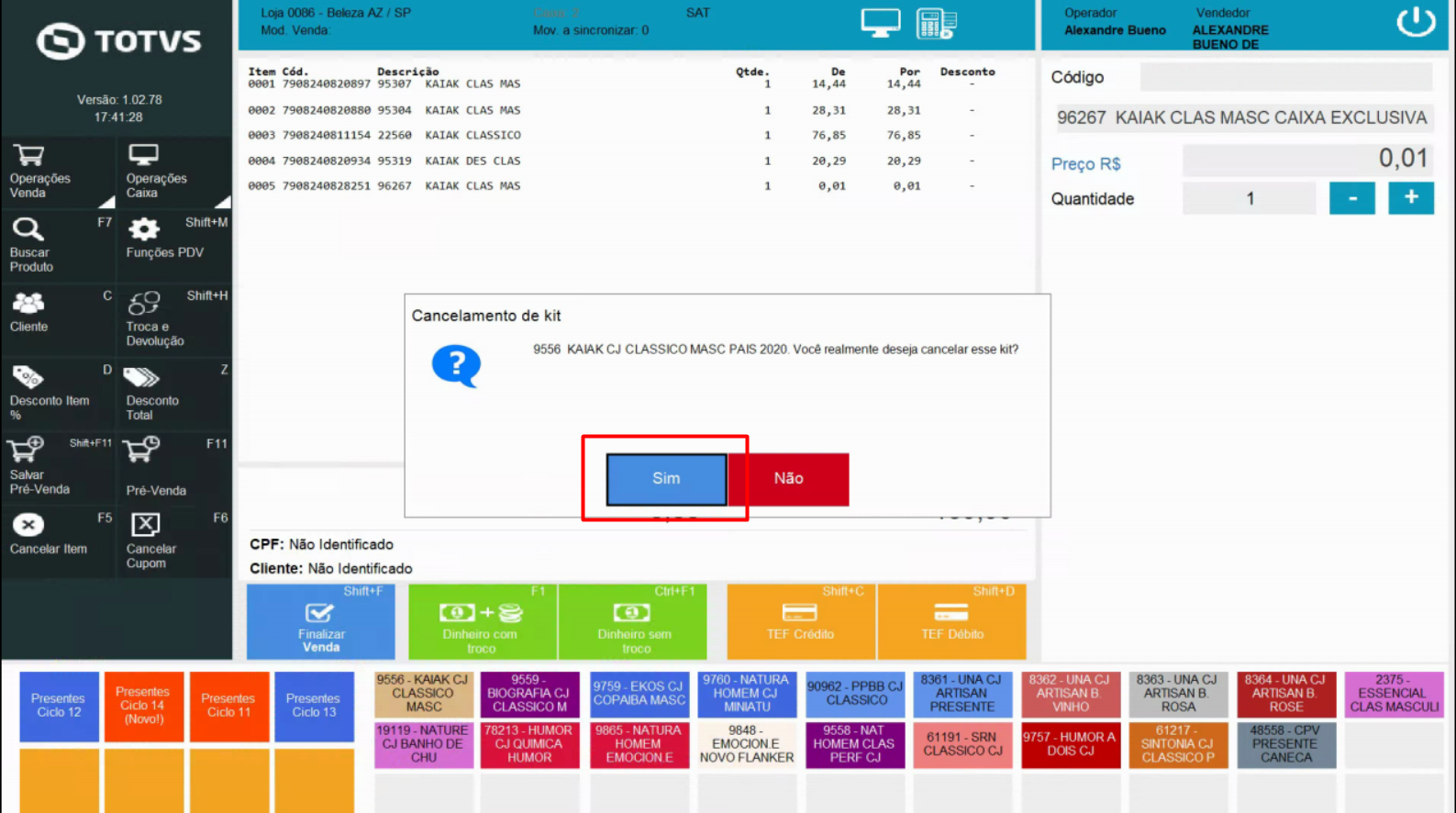
Task: Add 90962 PPBB CJ Classico
Action: coord(855,695)
